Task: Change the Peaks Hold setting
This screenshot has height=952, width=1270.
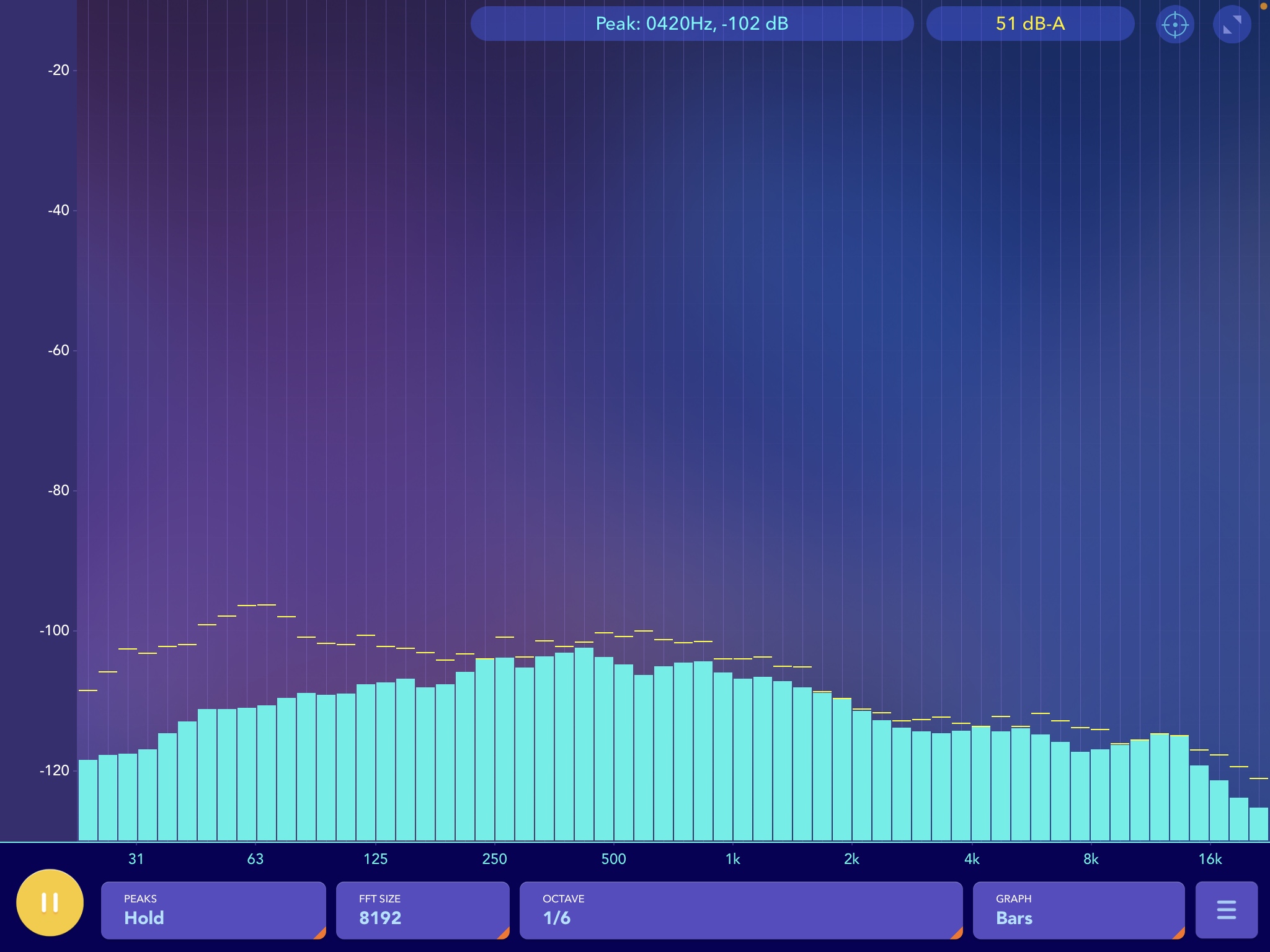Action: (x=213, y=910)
